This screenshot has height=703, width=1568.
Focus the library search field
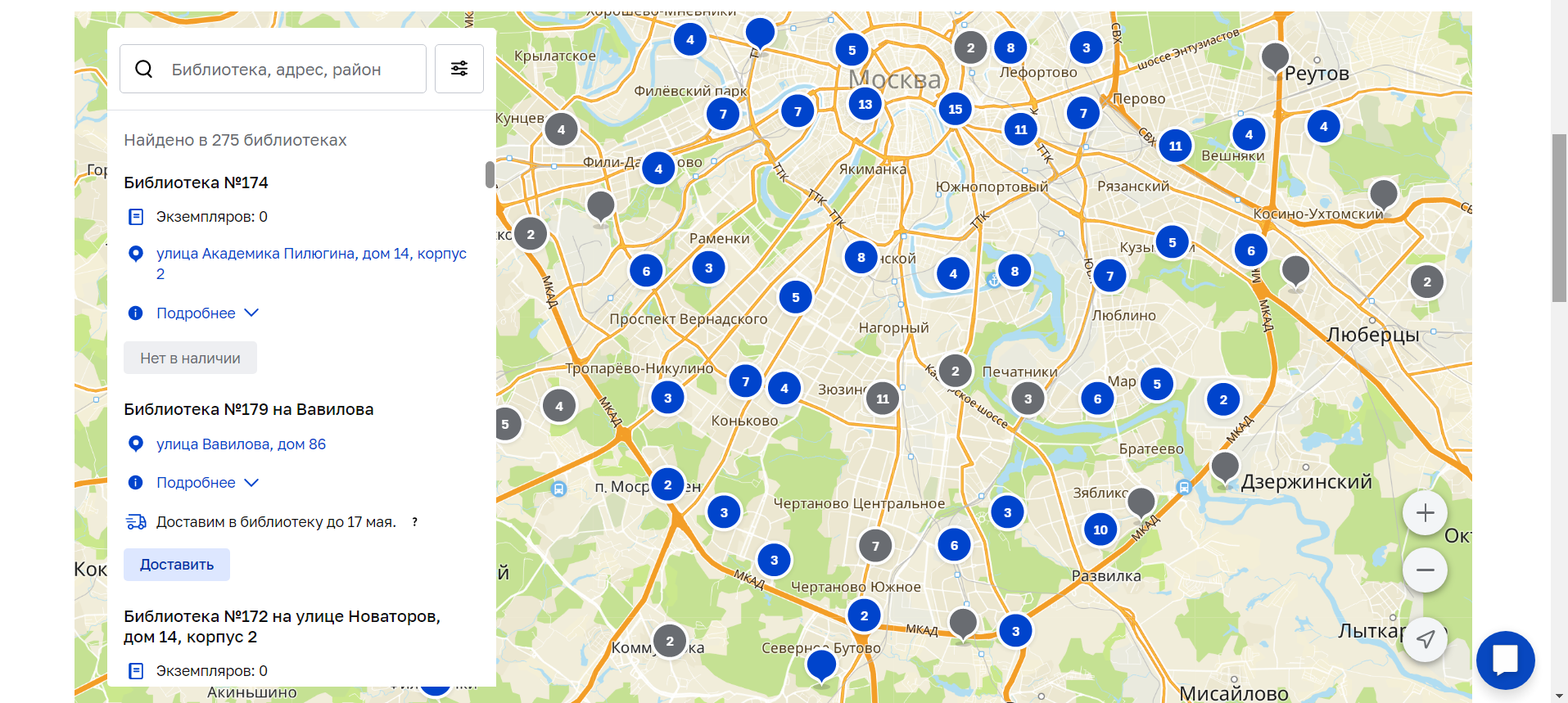pos(273,69)
